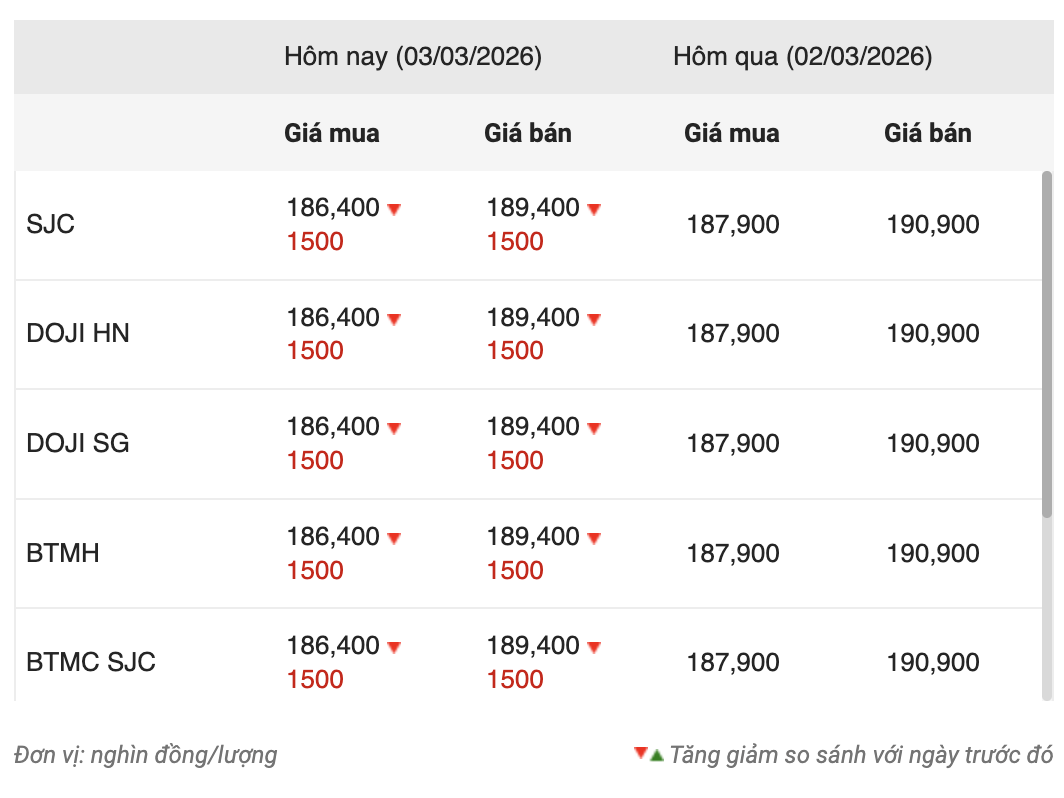Click the red down triangle in the legend
Image resolution: width=1064 pixels, height=798 pixels.
640,753
